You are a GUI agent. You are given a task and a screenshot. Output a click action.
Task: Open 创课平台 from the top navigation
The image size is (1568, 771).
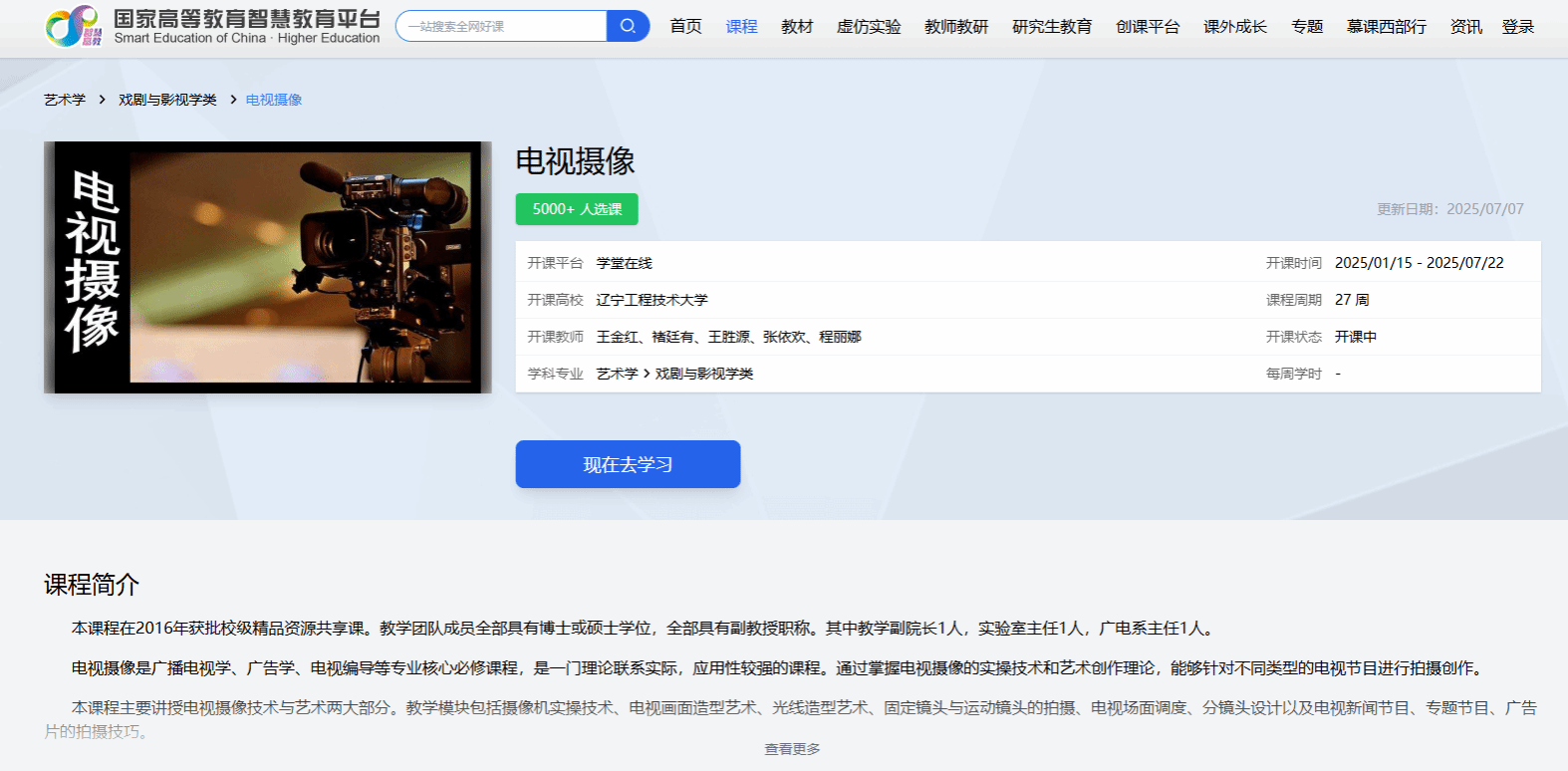[x=1148, y=27]
